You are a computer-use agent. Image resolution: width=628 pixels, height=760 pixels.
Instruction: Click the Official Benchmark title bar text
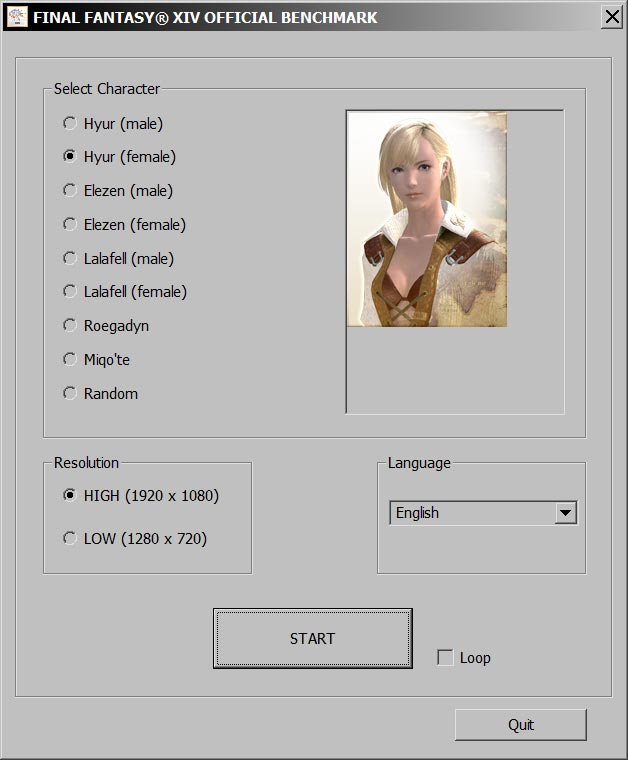pos(205,17)
